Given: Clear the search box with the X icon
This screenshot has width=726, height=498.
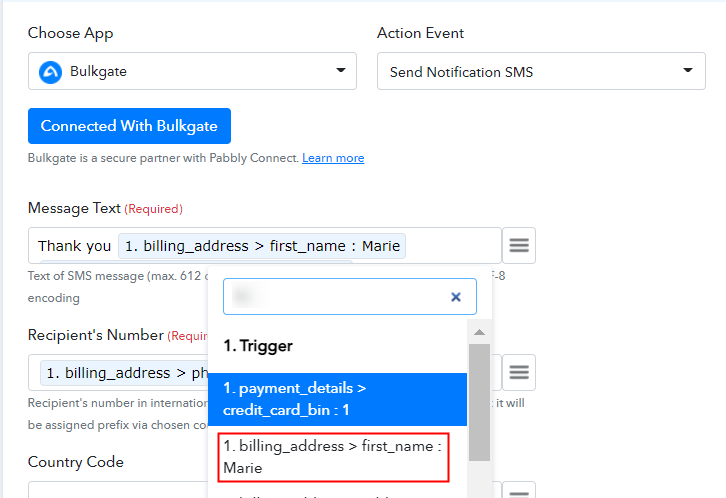Looking at the screenshot, I should pos(456,297).
